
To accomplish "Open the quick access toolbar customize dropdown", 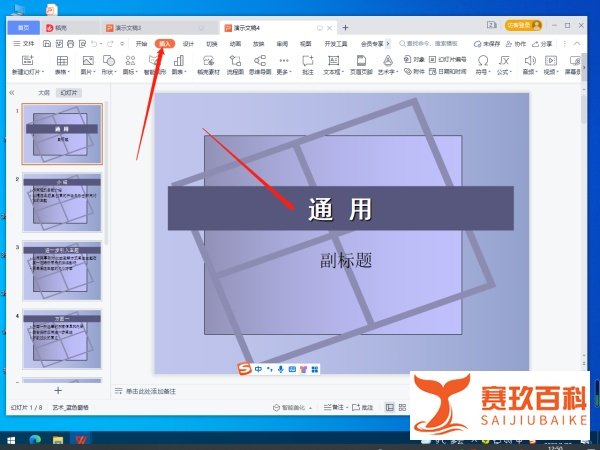I will point(122,44).
